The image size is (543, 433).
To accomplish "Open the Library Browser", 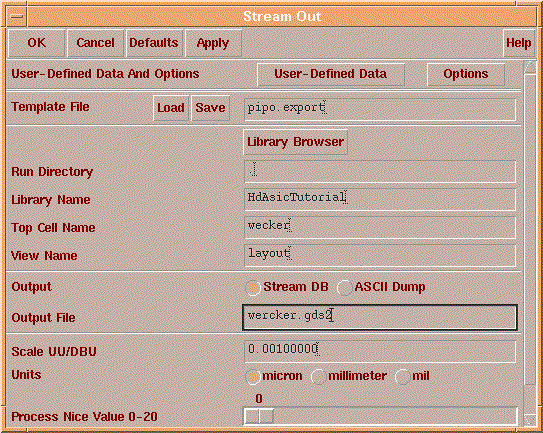I will pos(295,142).
